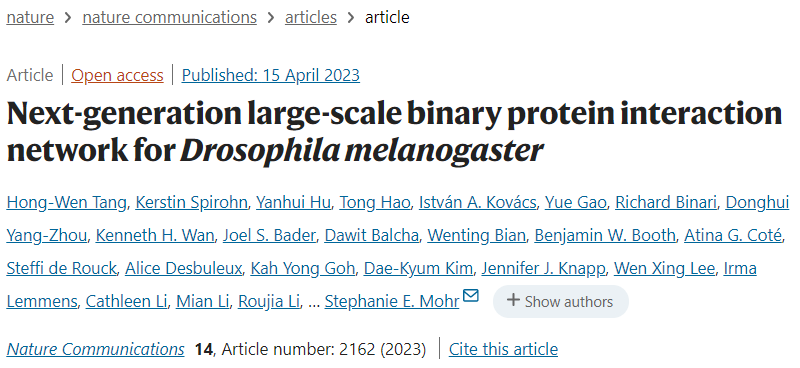Expand the full list with Show authors
Viewport: 800px width, 368px height.
pyautogui.click(x=560, y=302)
